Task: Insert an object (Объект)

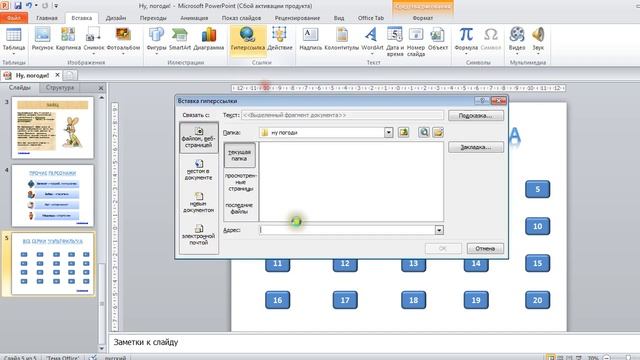Action: point(438,39)
